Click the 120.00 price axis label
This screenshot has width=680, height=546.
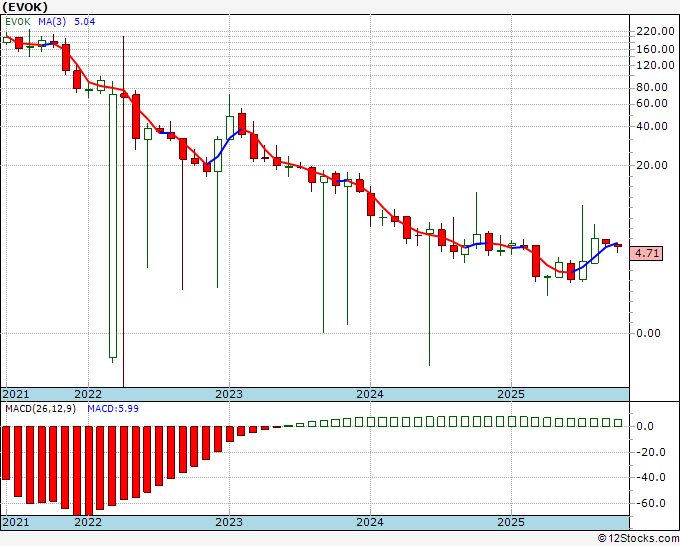pyautogui.click(x=655, y=65)
